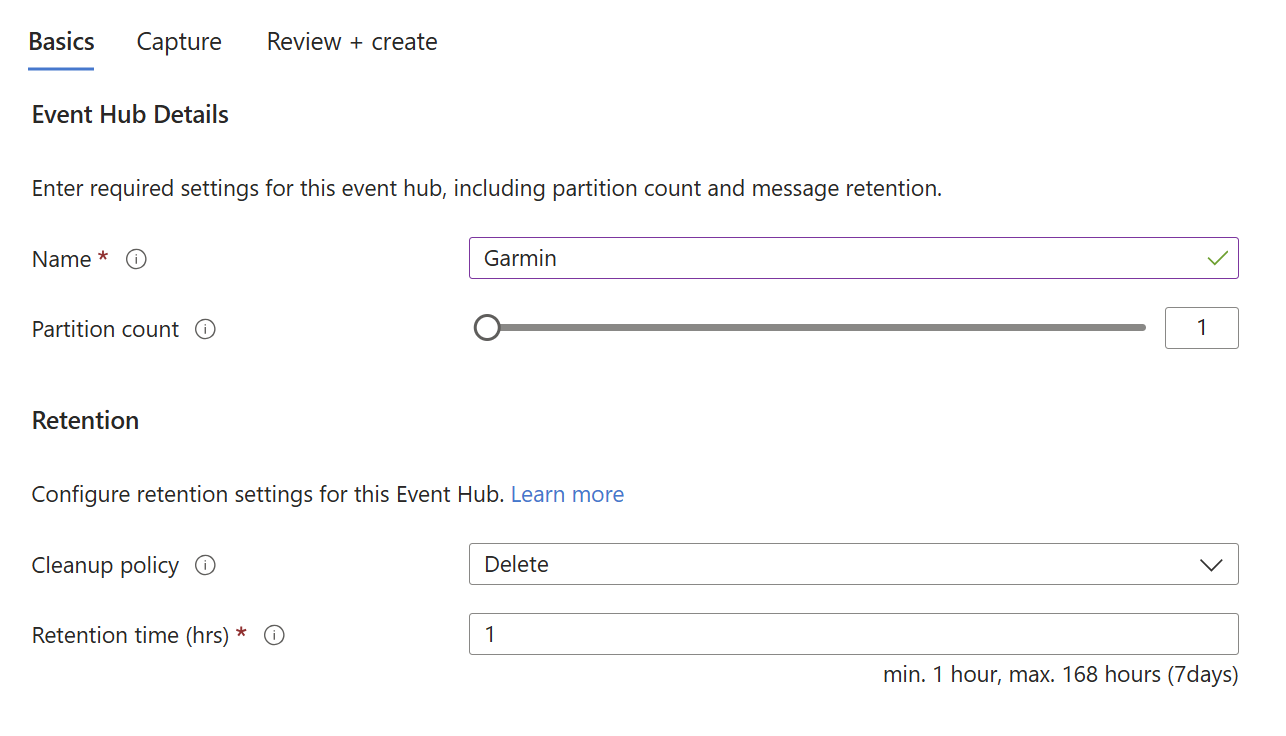Click the Retention section heading
Image resolution: width=1286 pixels, height=736 pixels.
(x=85, y=420)
